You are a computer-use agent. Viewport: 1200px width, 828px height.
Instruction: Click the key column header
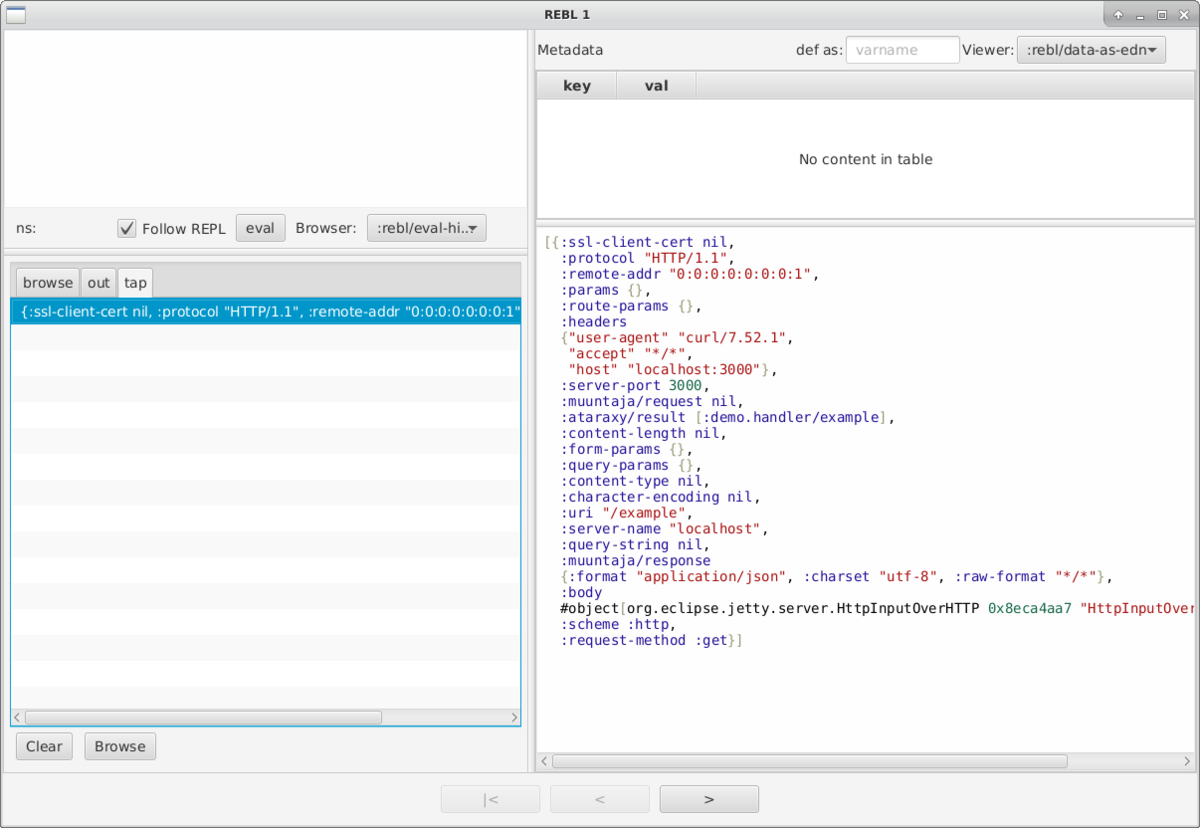coord(576,85)
